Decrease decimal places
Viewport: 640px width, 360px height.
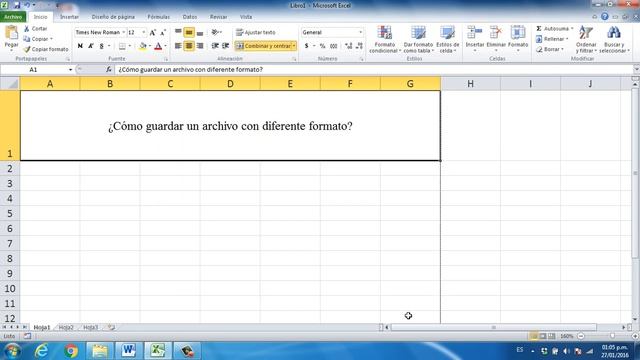pyautogui.click(x=359, y=46)
